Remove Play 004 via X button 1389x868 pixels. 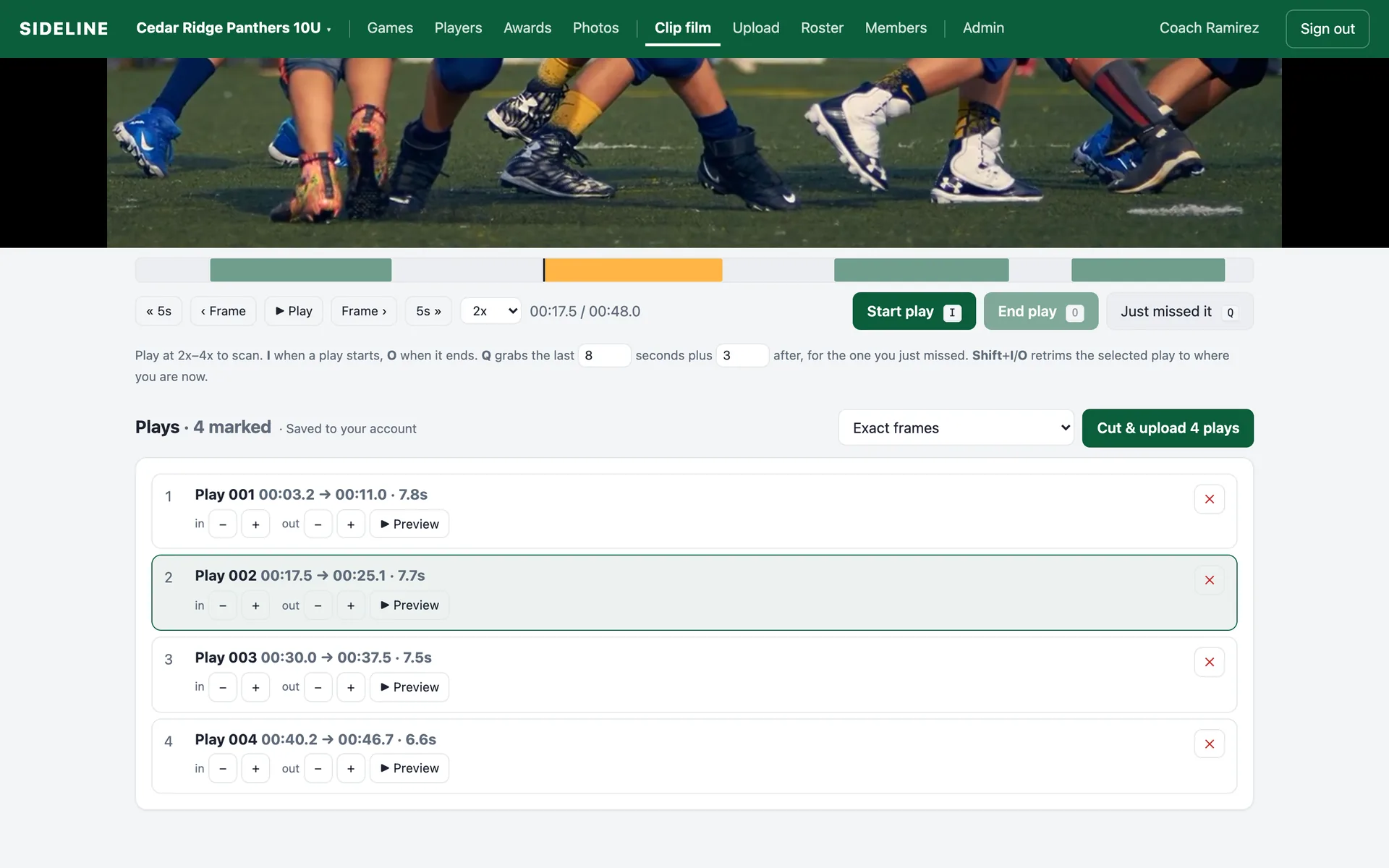click(x=1209, y=744)
